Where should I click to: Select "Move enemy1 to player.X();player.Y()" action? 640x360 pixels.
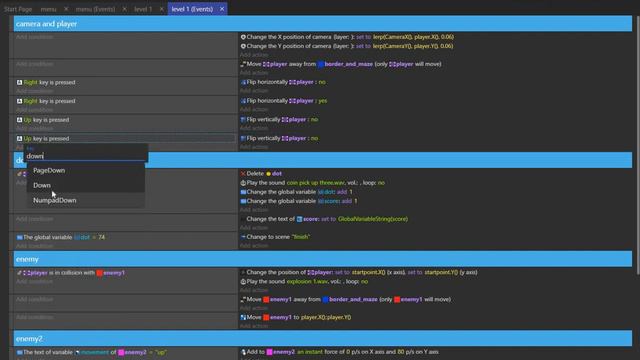pyautogui.click(x=296, y=317)
